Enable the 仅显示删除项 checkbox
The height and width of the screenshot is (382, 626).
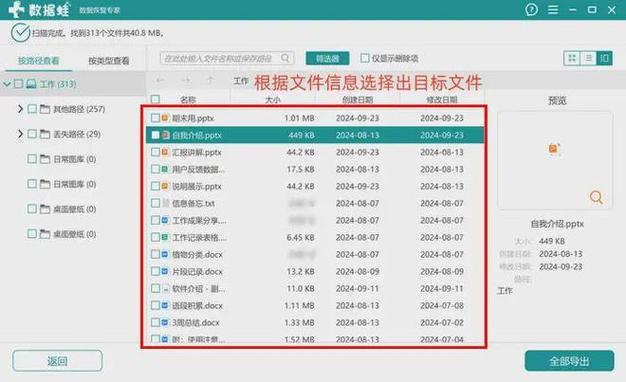pos(365,58)
